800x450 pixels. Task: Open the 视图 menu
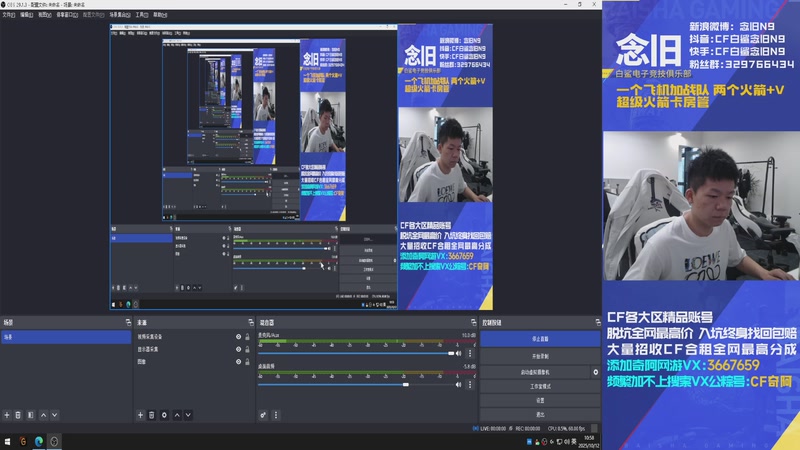pyautogui.click(x=45, y=15)
